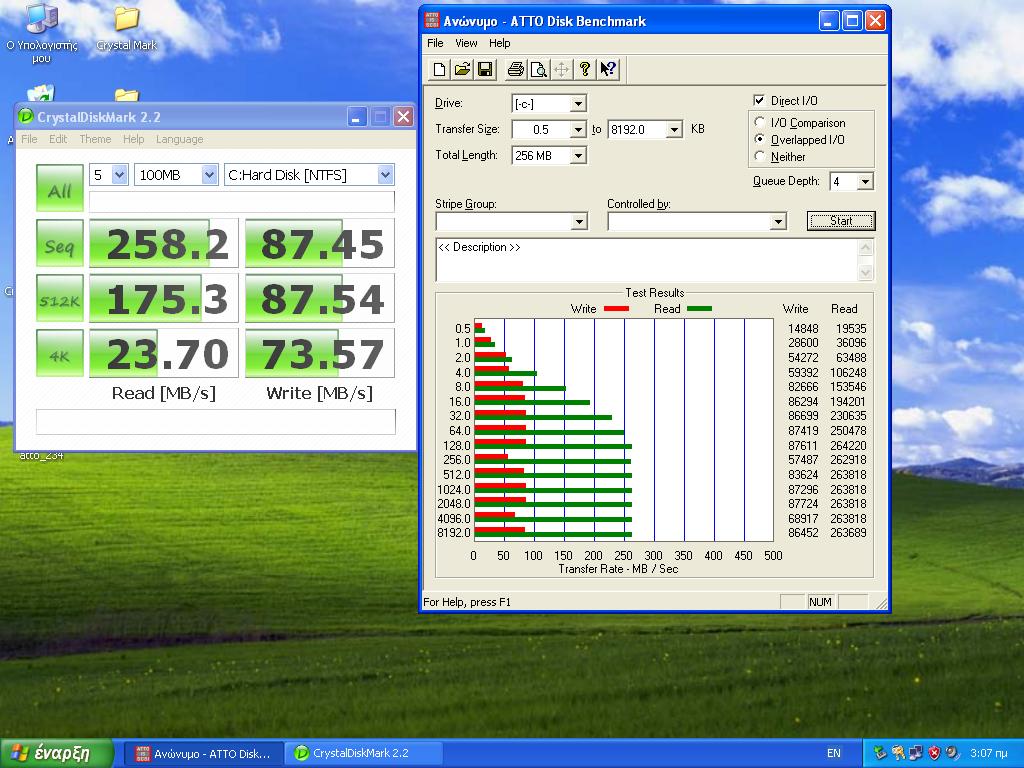Maximize the ATTO Disk Benchmark window
Screen dimensions: 1024x768
click(x=852, y=21)
